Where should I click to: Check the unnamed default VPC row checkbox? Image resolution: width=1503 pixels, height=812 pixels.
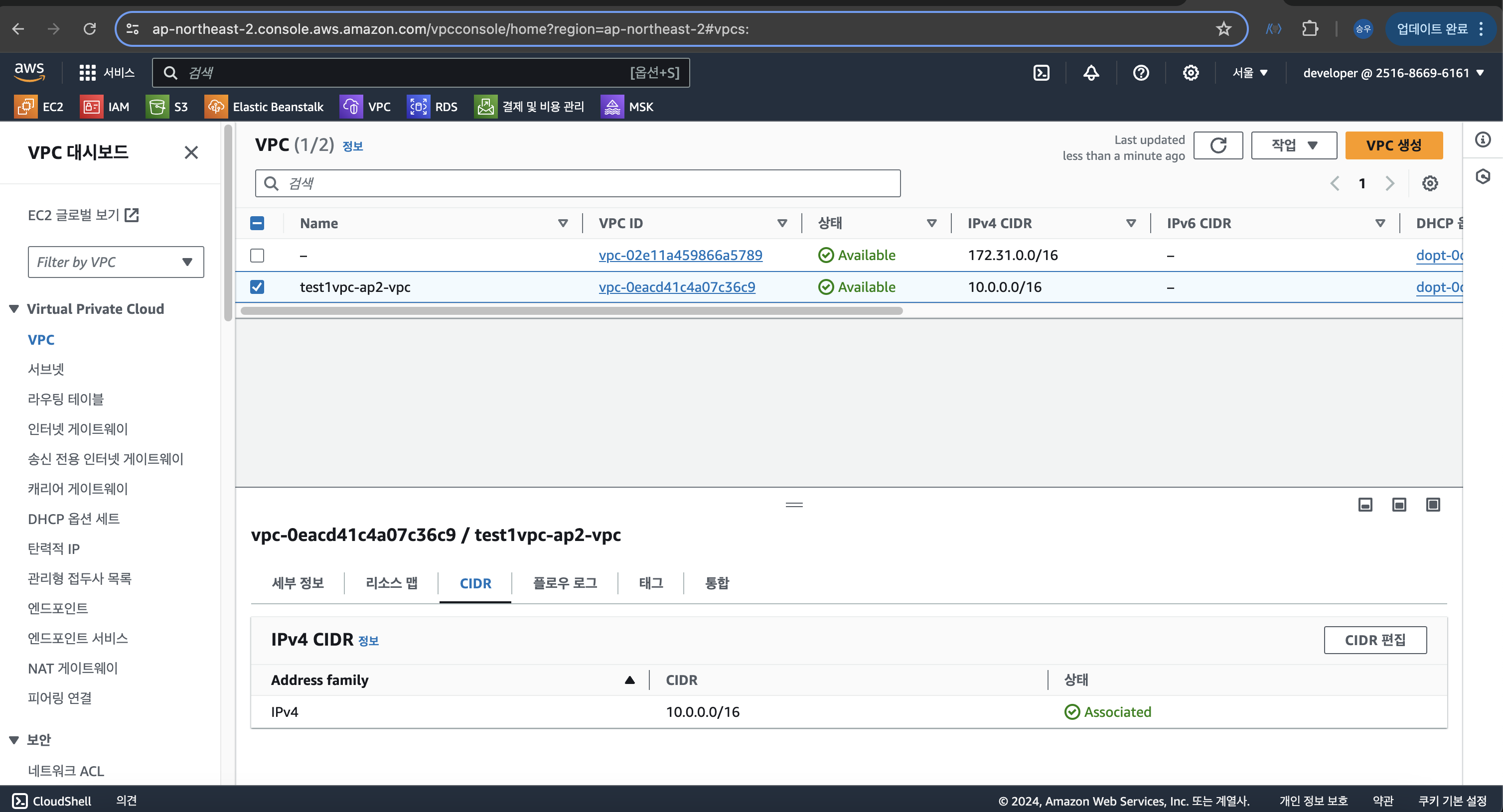click(257, 256)
